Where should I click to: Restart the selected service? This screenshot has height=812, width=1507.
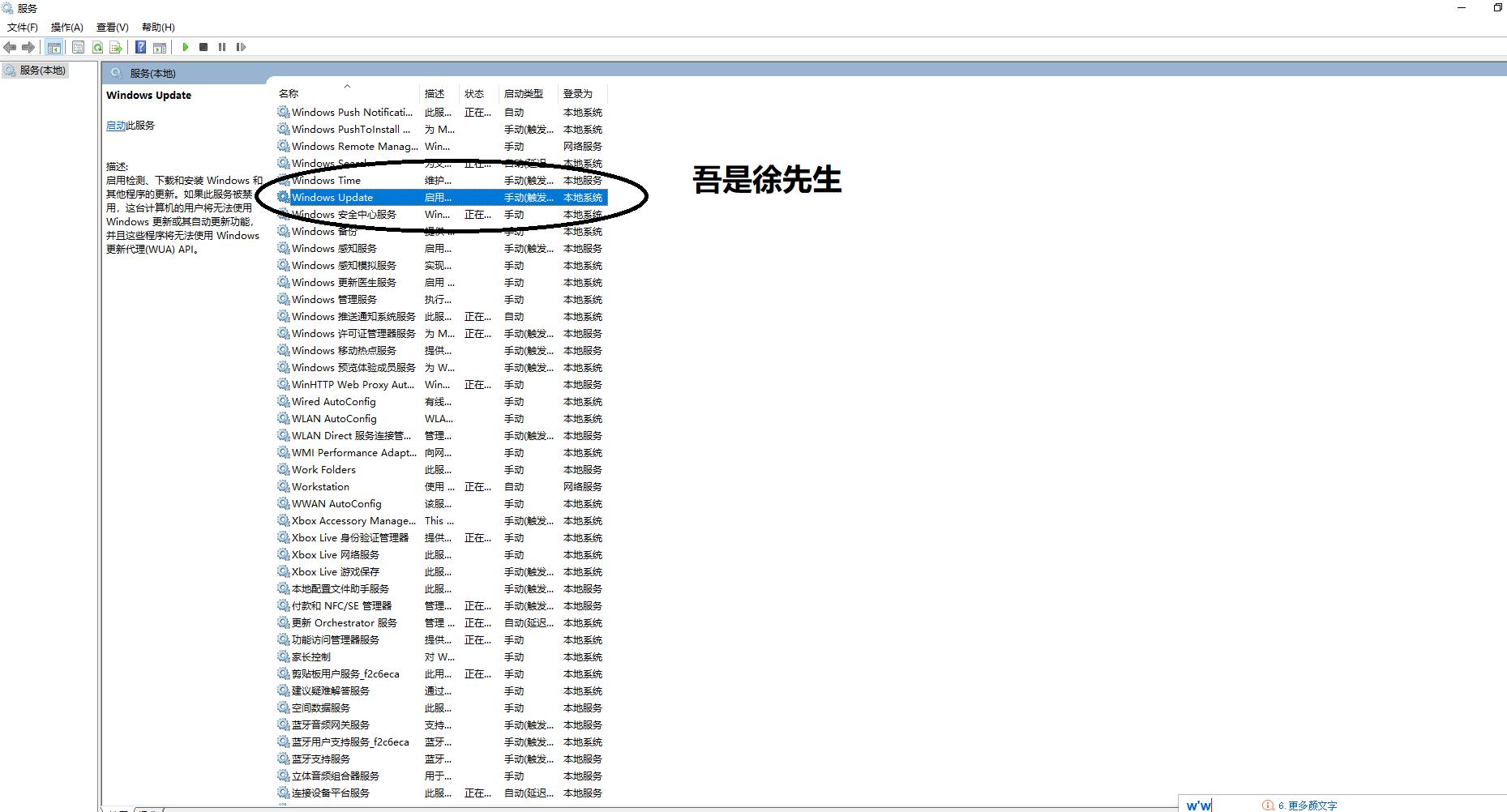[x=241, y=47]
